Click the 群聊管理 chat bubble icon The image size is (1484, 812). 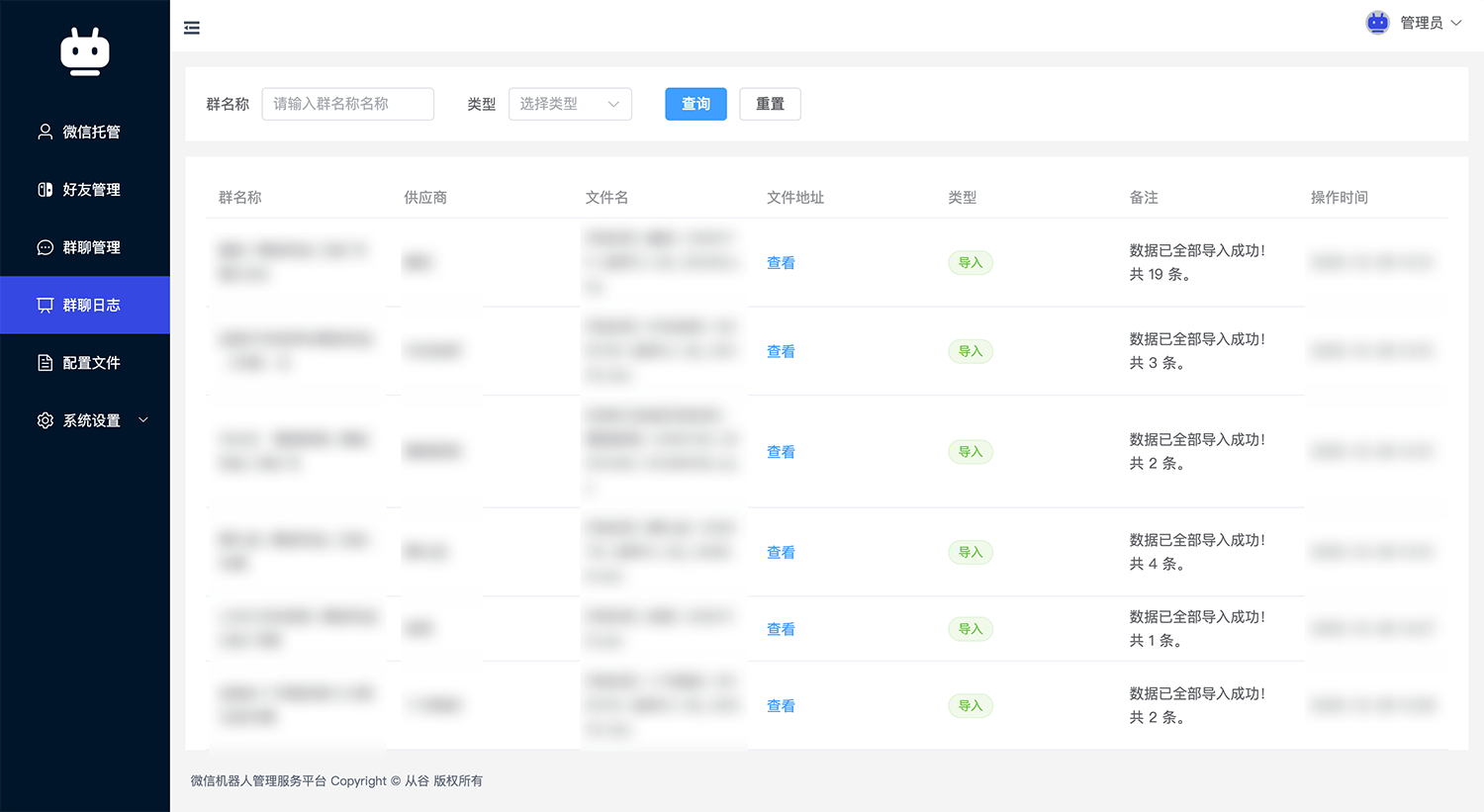pyautogui.click(x=46, y=247)
